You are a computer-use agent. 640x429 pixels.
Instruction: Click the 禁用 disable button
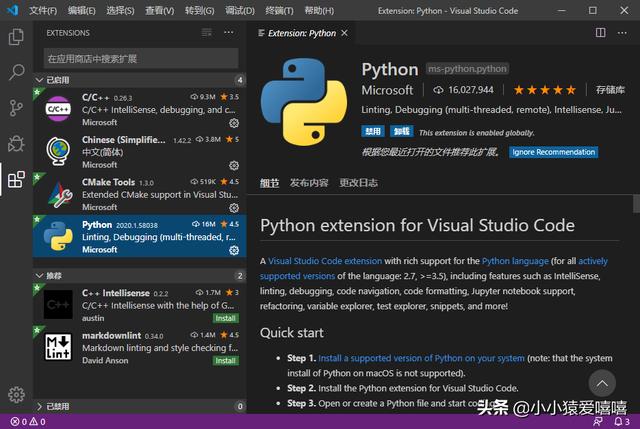click(x=372, y=131)
